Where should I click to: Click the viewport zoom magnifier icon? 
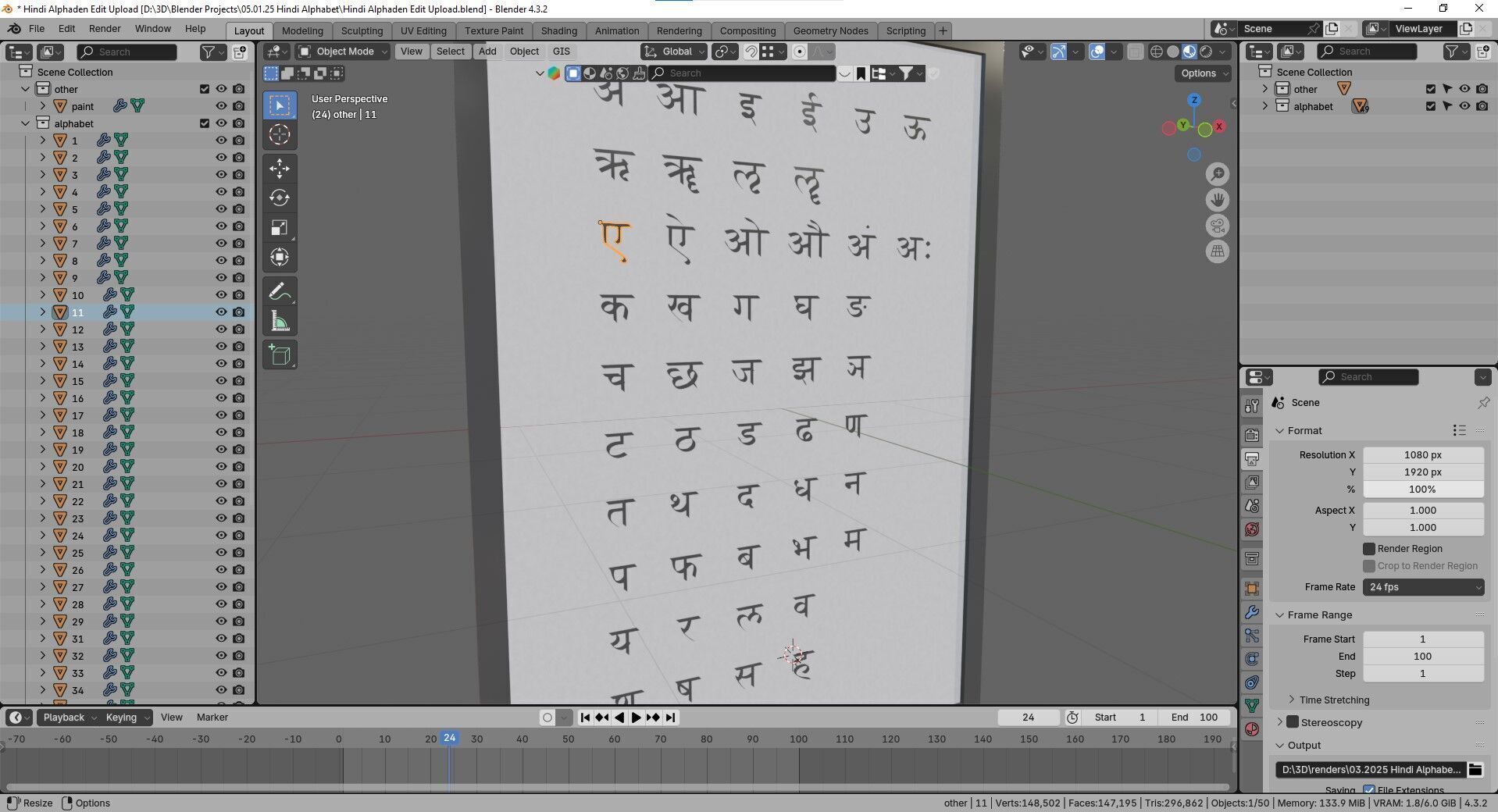point(1217,174)
